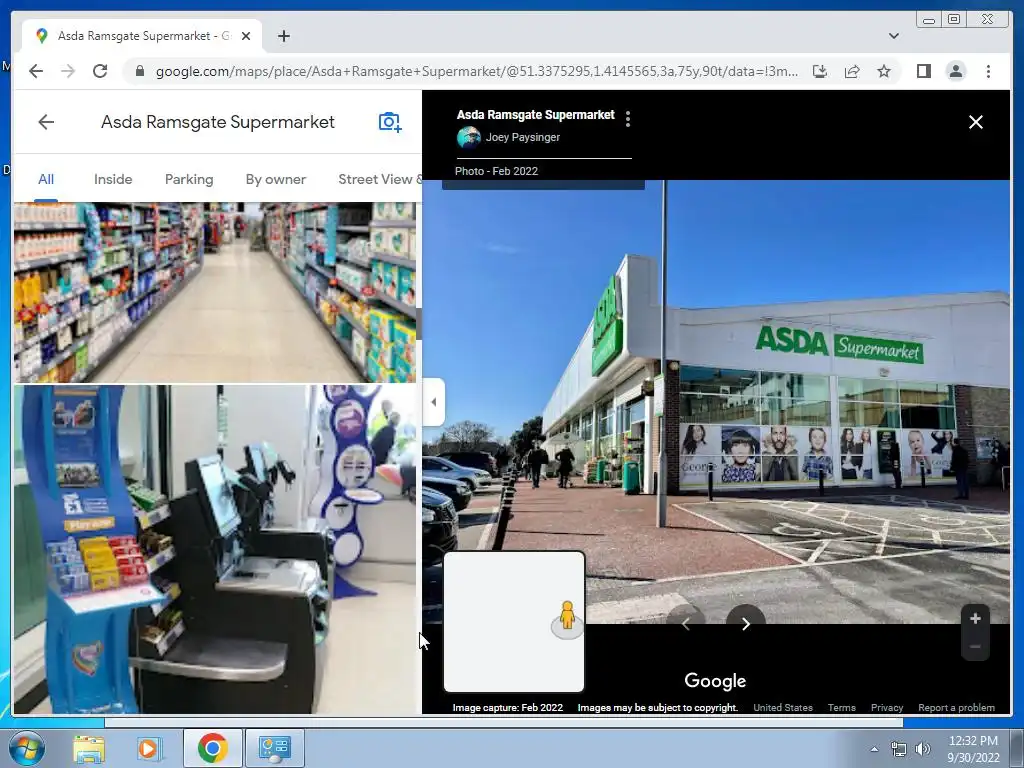
Task: Open the Terms link
Action: pos(841,707)
